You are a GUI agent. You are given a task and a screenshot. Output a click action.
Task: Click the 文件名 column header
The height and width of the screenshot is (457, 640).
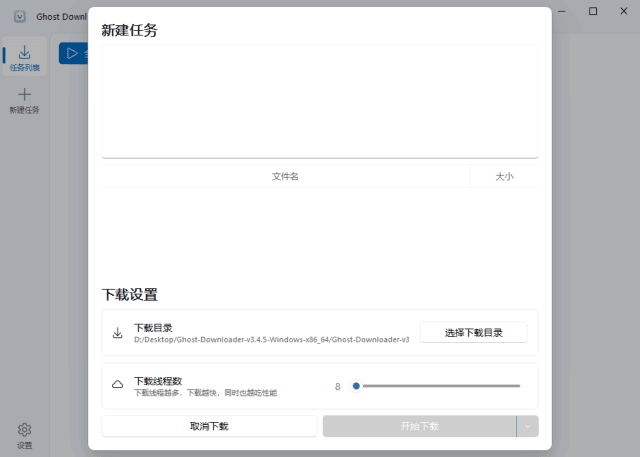(285, 176)
